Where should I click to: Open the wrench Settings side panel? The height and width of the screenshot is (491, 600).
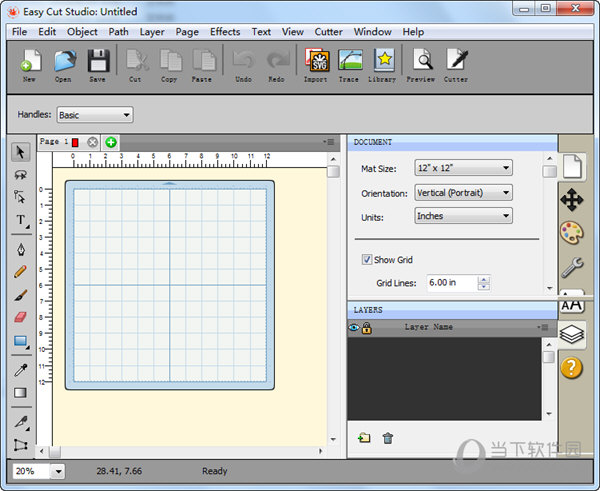(x=572, y=267)
